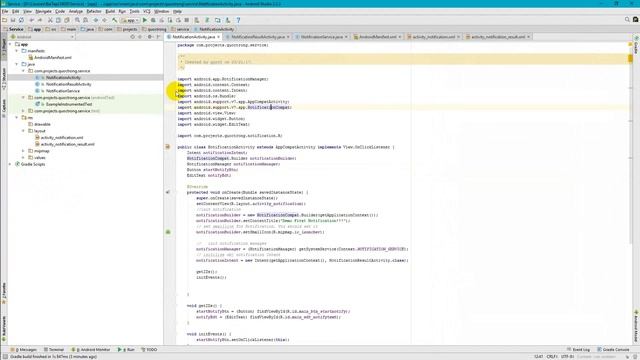Collapse the app module tree node
This screenshot has height=360, width=640.
point(10,44)
